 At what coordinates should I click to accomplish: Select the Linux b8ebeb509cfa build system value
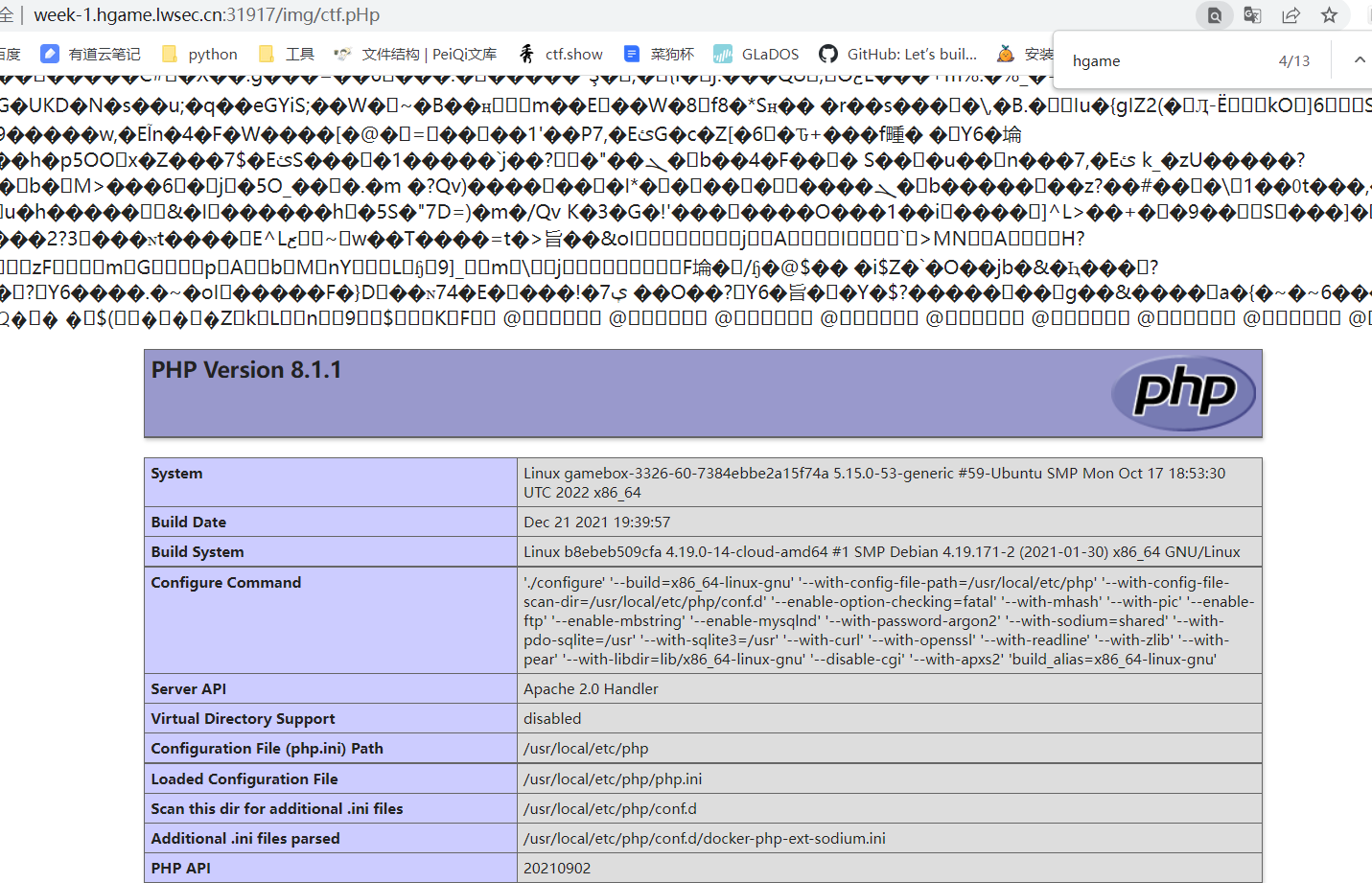882,552
